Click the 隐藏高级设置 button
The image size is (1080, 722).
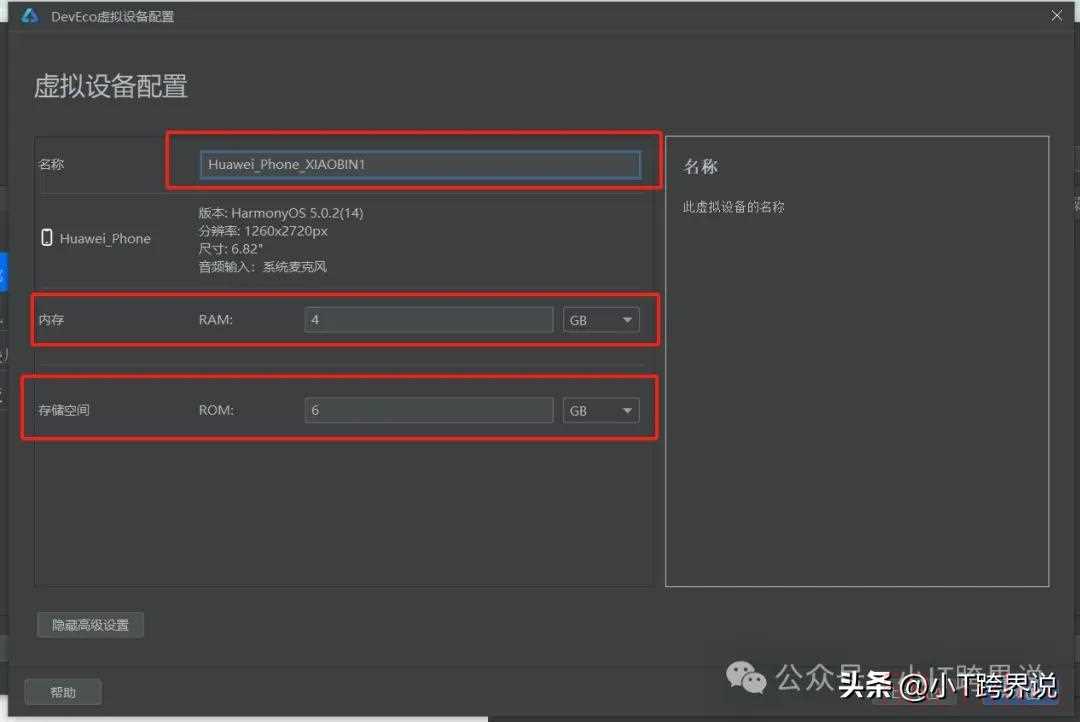point(90,625)
